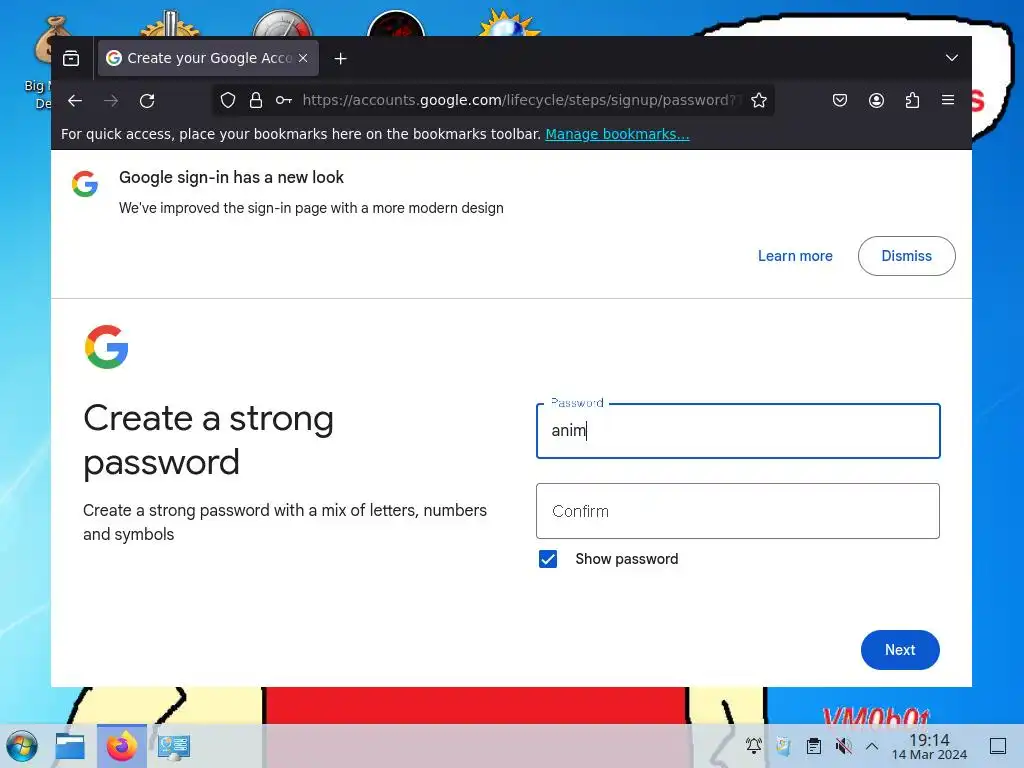
Task: Open the extensions puzzle icon
Action: 912,100
